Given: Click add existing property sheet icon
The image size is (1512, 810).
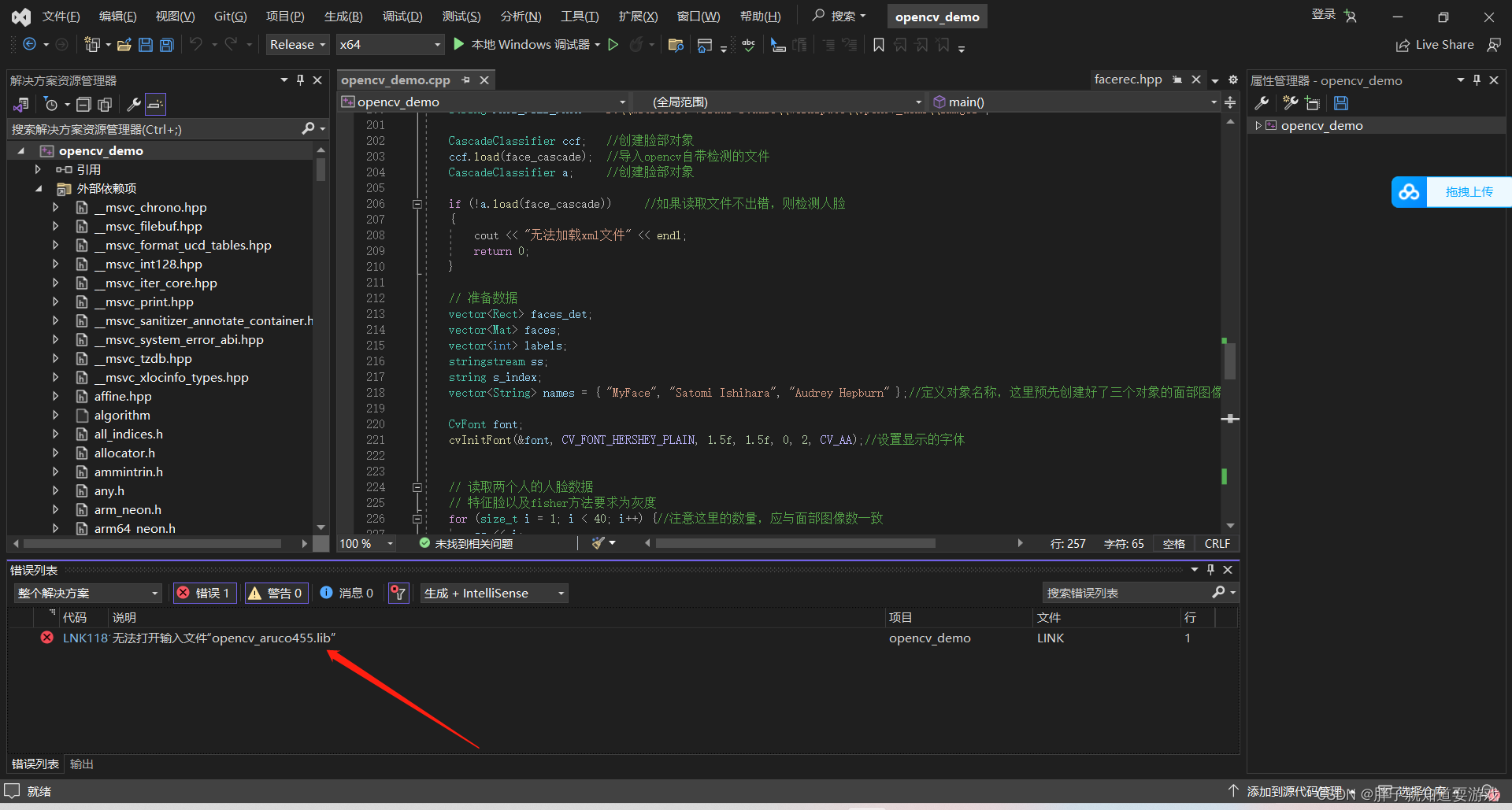Looking at the screenshot, I should tap(1312, 103).
